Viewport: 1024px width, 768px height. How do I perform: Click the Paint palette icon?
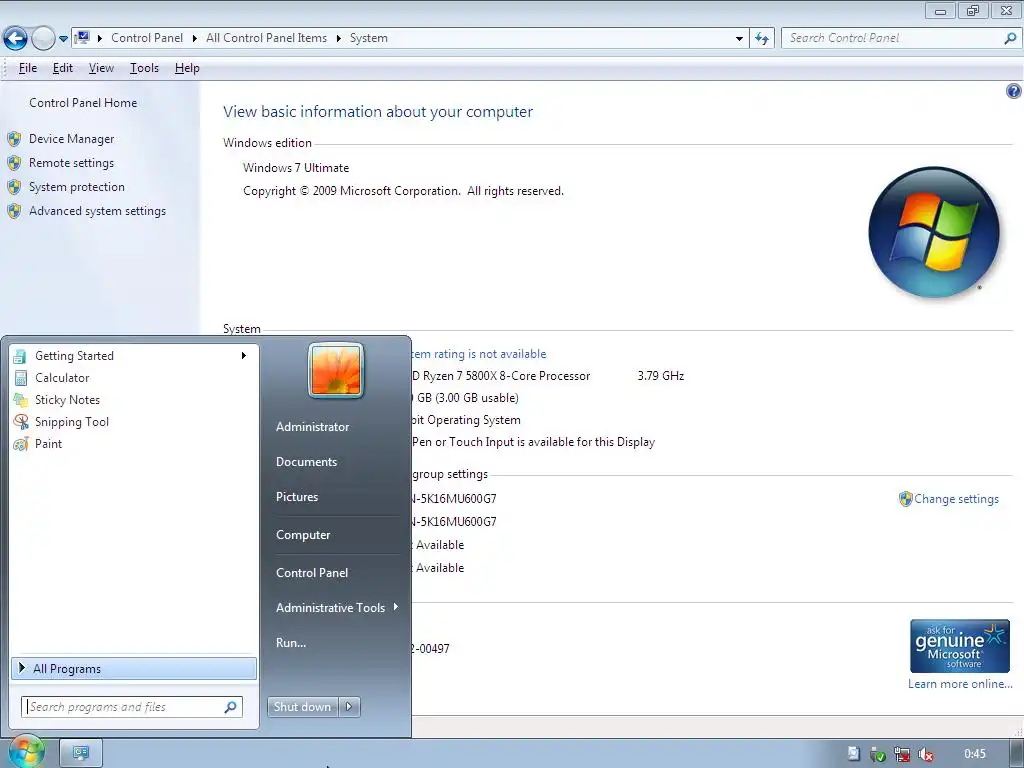click(x=21, y=444)
